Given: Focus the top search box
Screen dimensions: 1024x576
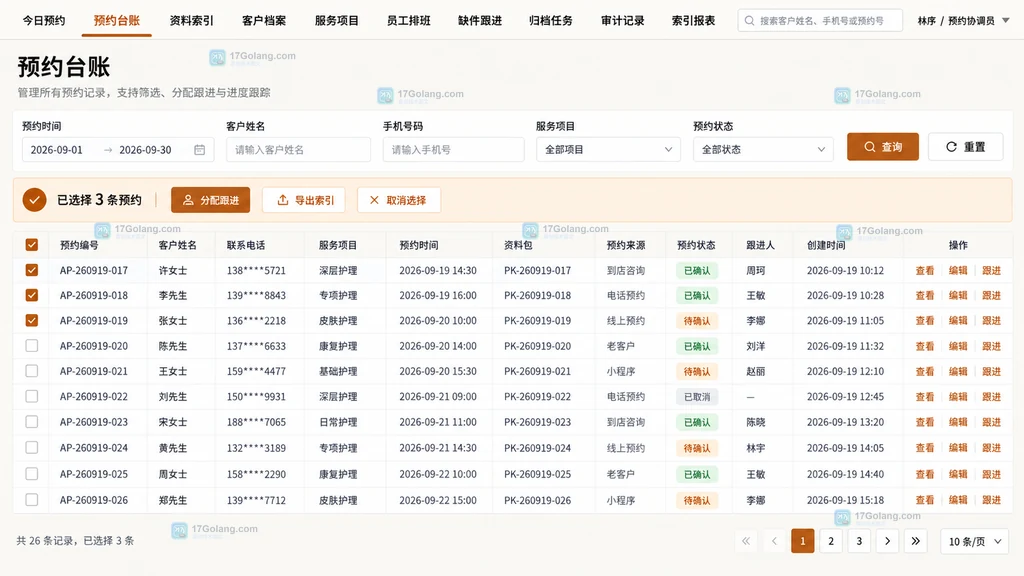Looking at the screenshot, I should (820, 21).
